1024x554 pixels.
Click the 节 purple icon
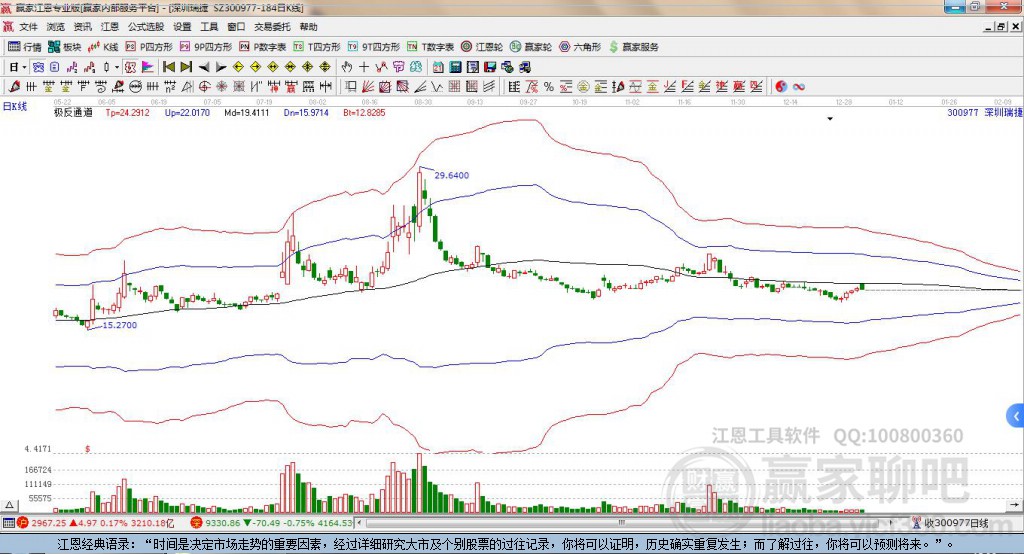point(399,67)
